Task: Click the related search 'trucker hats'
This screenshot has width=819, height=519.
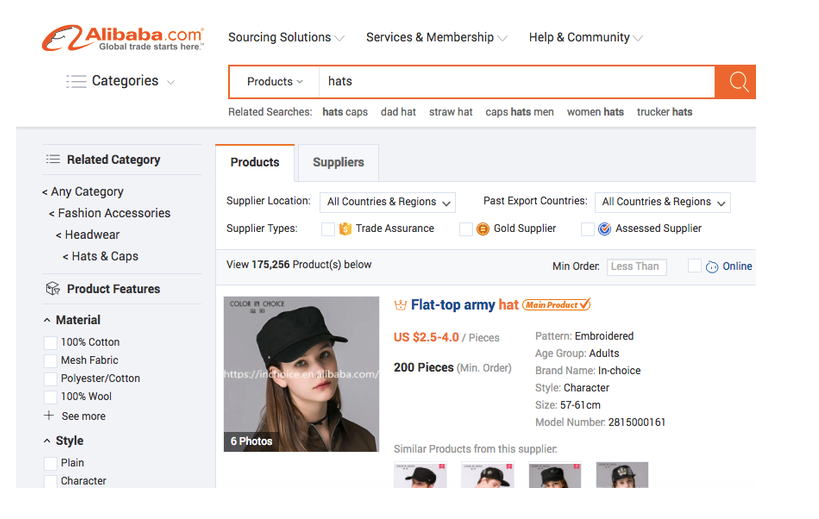Action: pos(664,112)
